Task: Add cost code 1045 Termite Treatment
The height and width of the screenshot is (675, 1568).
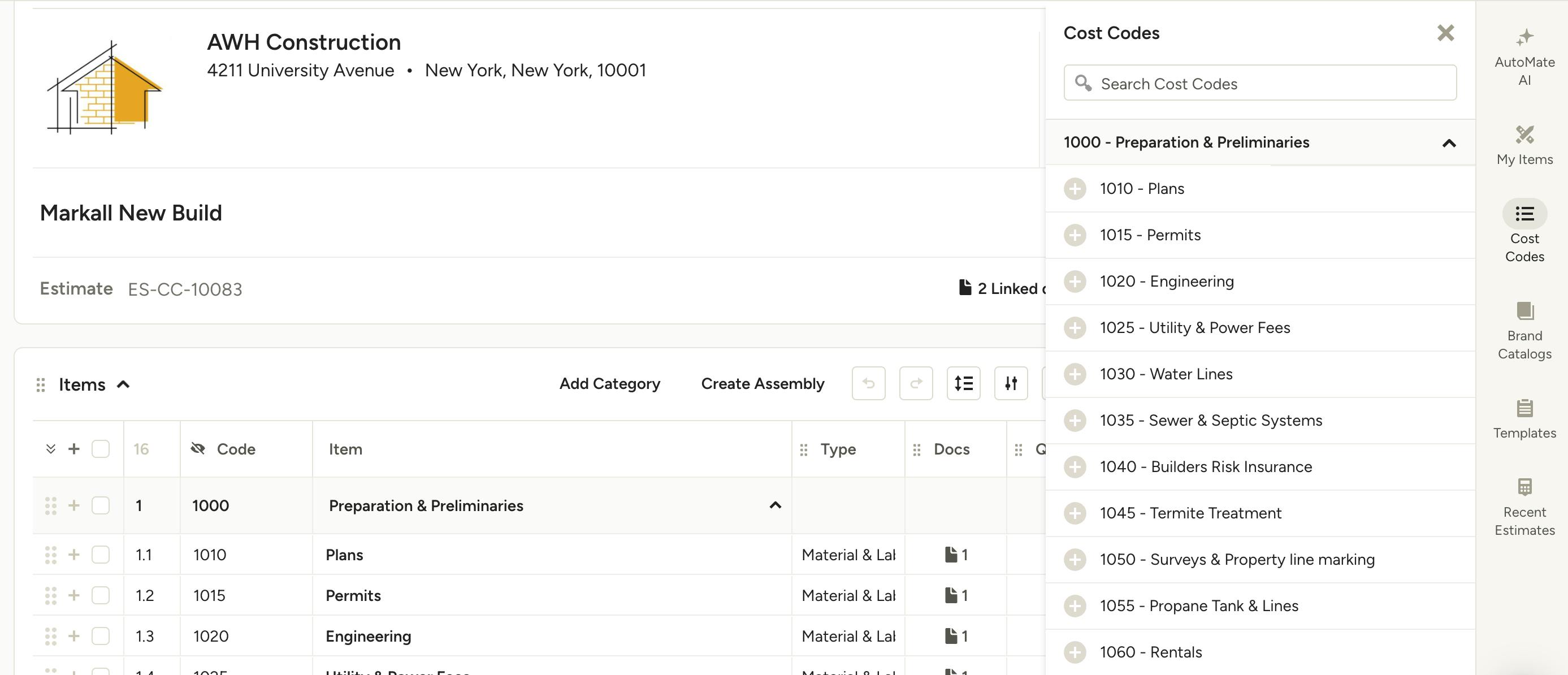Action: (1075, 513)
